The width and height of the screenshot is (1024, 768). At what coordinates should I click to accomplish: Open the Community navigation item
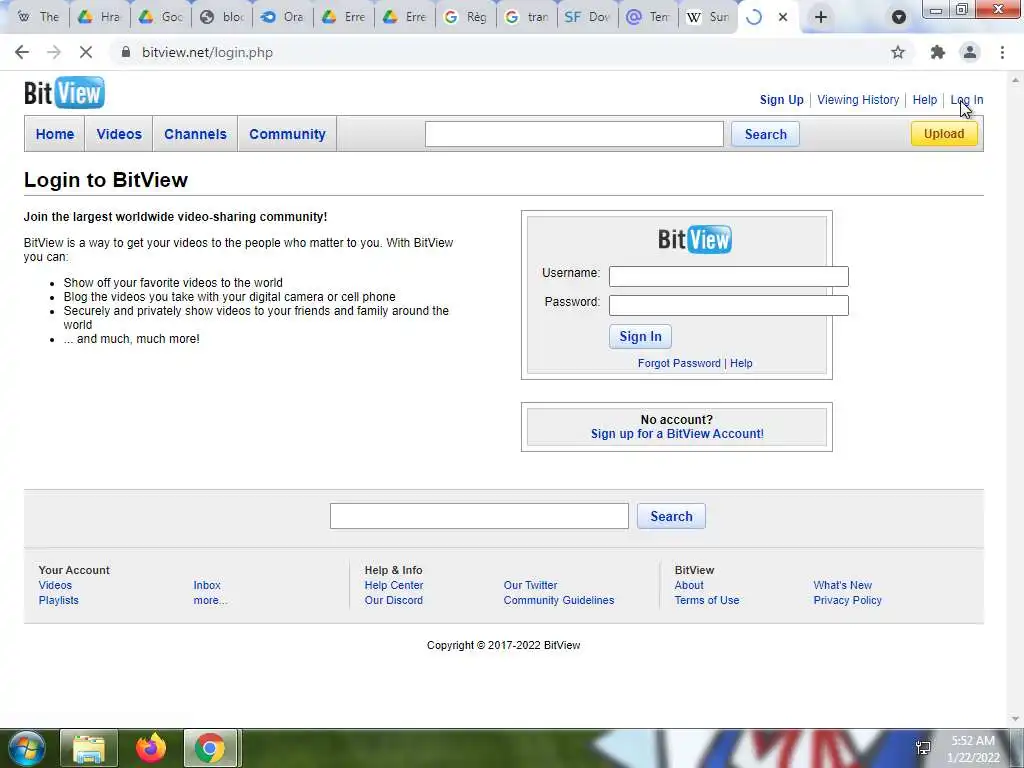click(x=287, y=134)
